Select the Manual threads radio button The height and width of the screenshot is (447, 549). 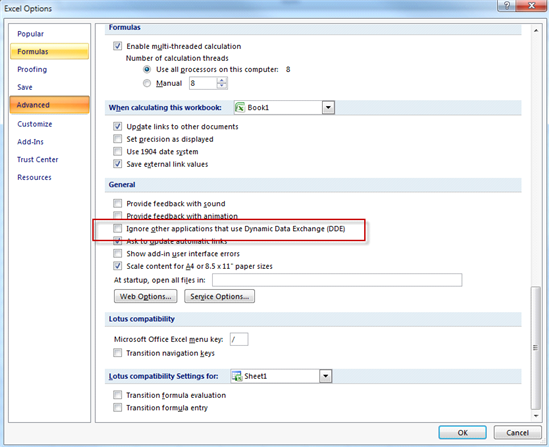[147, 83]
